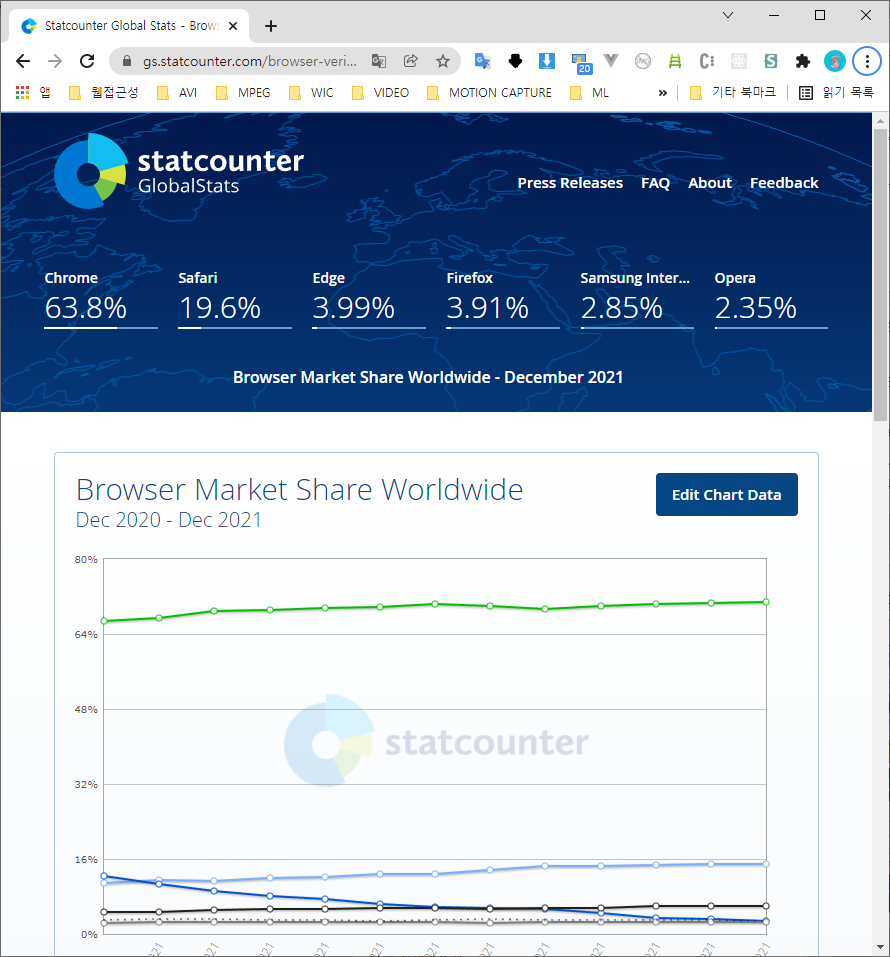Click the Samsung Internet 2.85% stat
The width and height of the screenshot is (890, 957).
637,298
